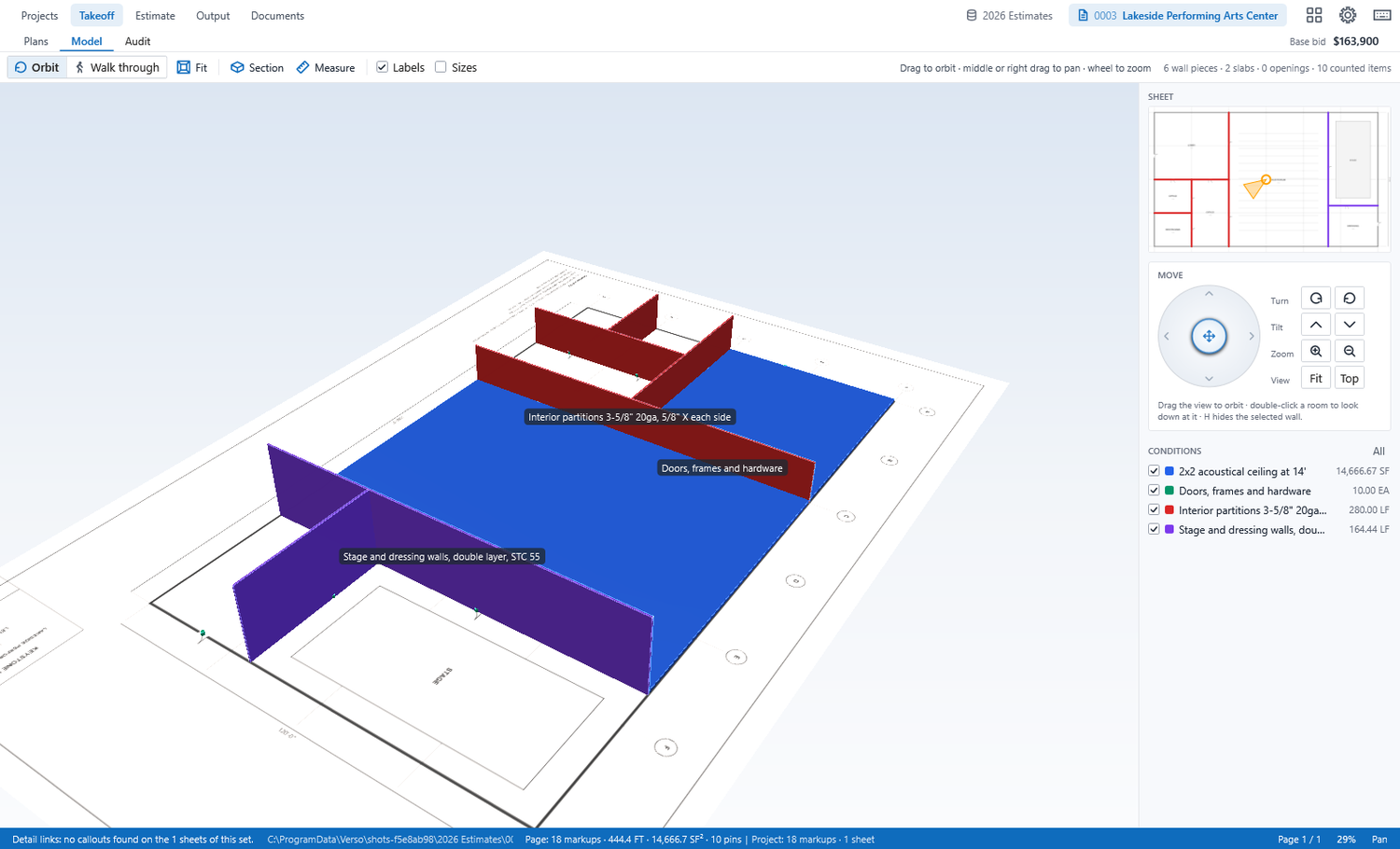Activate the Measure tool
Screen dimensions: 1400x849
click(x=326, y=67)
